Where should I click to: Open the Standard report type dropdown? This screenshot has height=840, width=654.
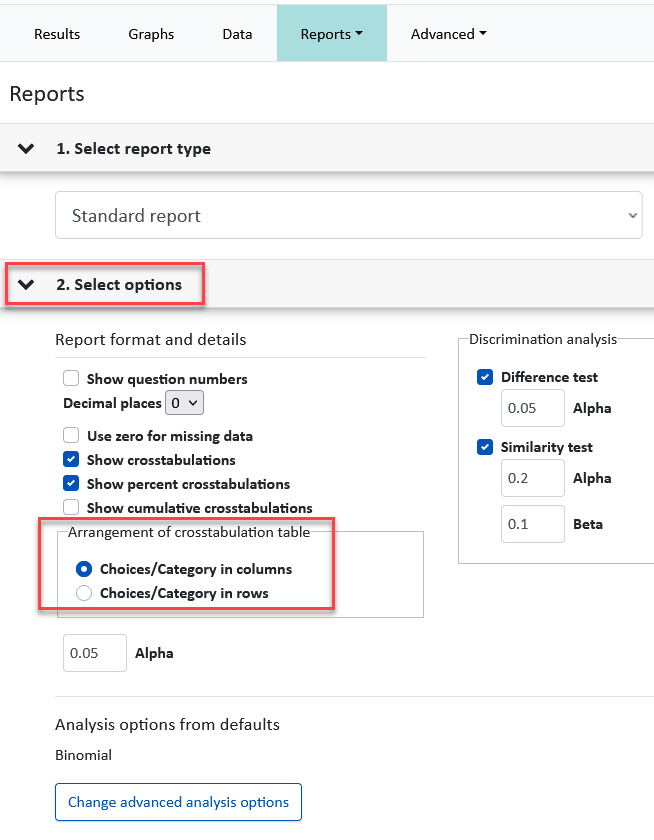coord(349,215)
